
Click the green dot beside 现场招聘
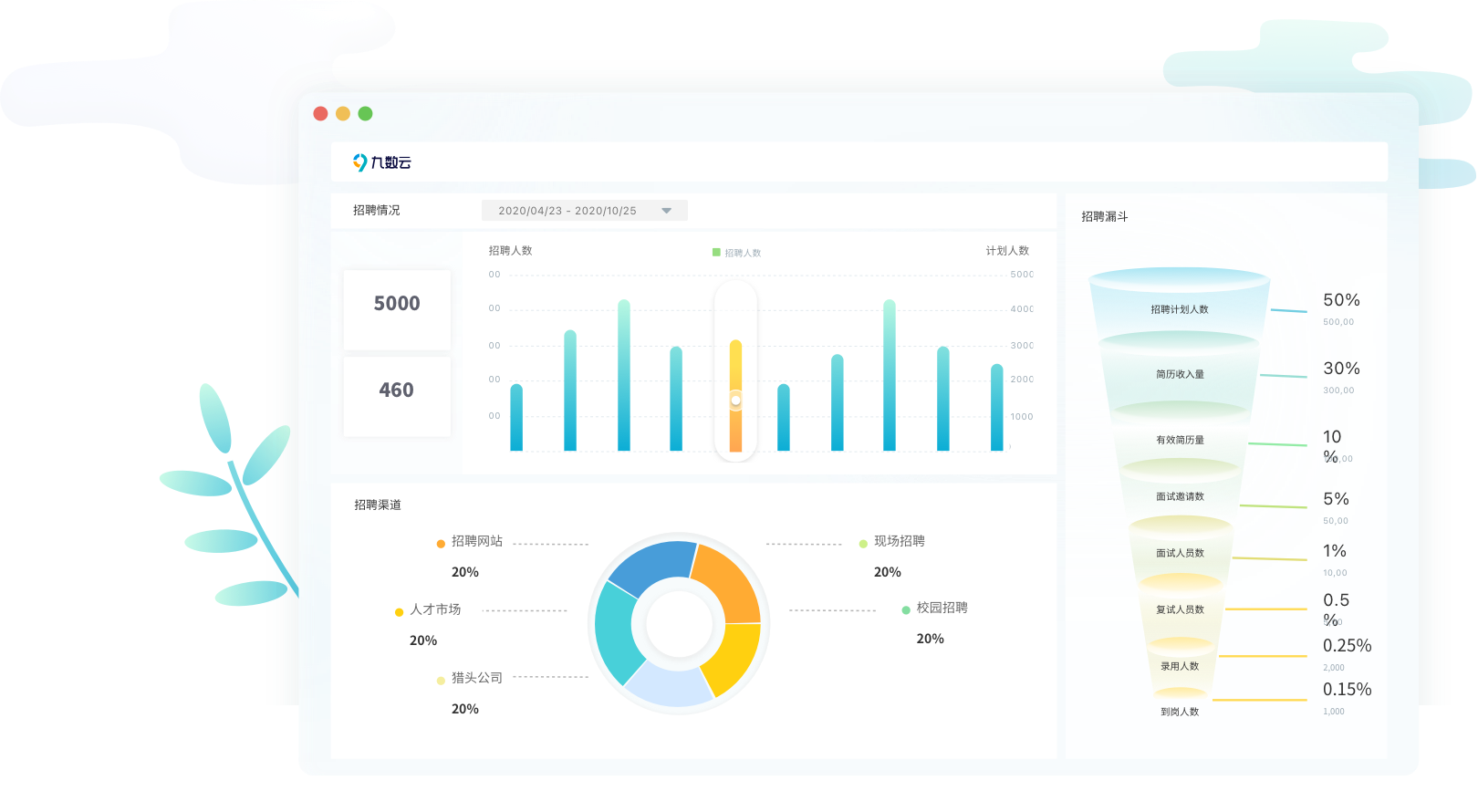pos(863,544)
